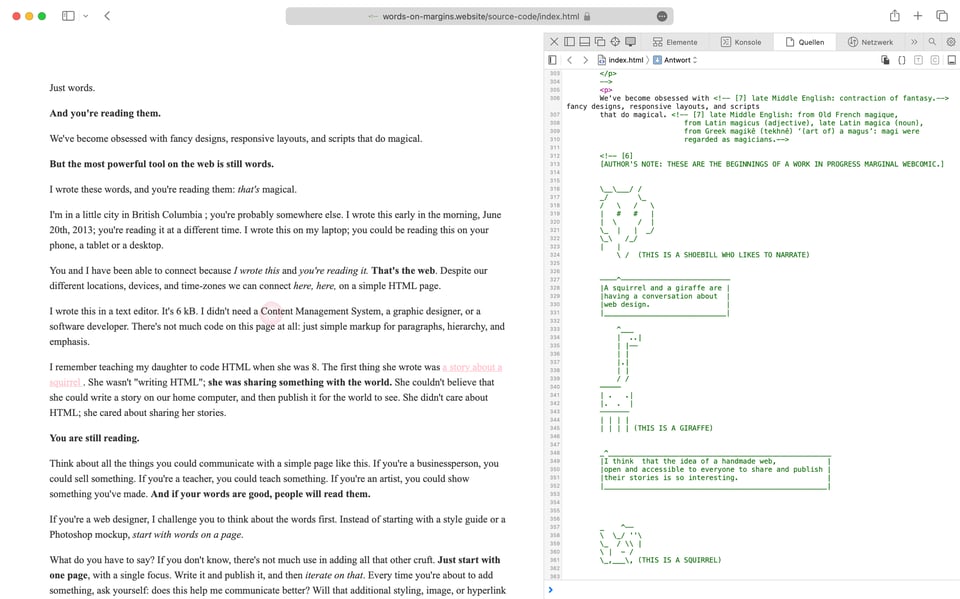Screen dimensions: 960x599
Task: Toggle the Safari sidebar in the top-left
Action: (66, 16)
